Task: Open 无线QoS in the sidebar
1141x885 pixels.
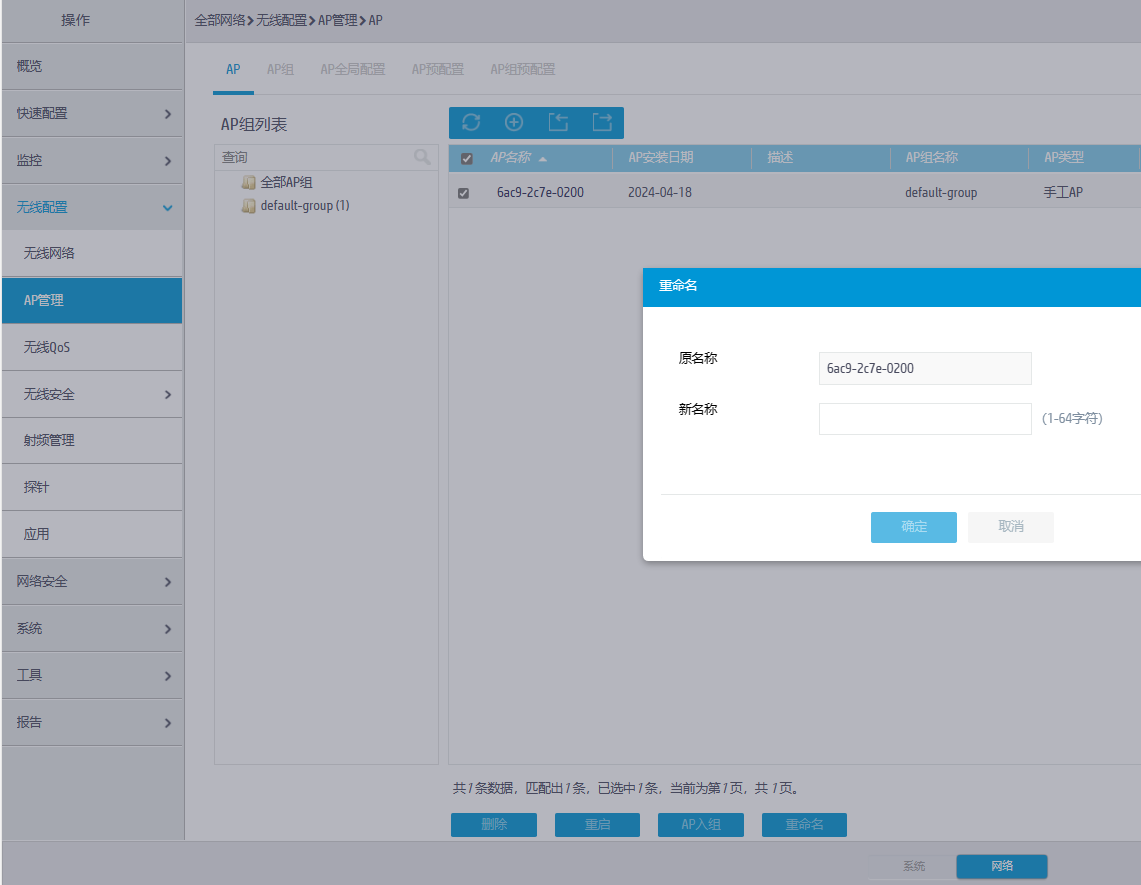Action: (x=48, y=348)
